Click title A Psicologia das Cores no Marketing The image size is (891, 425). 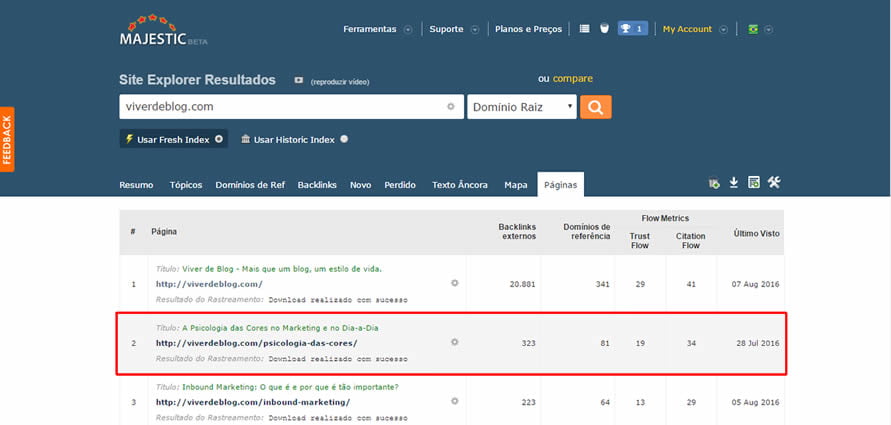pyautogui.click(x=280, y=328)
